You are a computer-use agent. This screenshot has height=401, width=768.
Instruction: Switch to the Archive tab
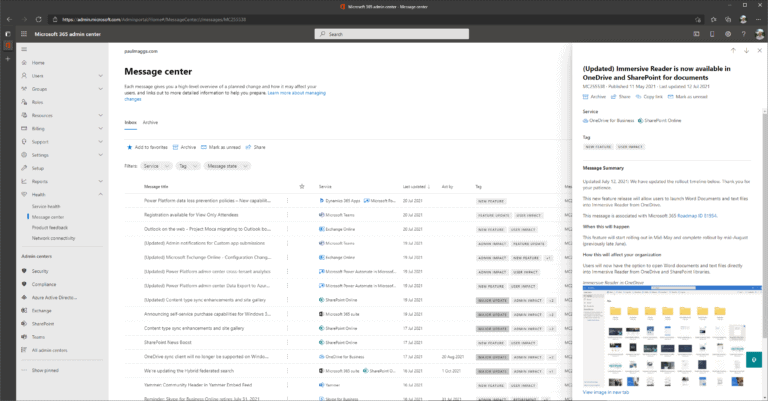[x=149, y=121]
